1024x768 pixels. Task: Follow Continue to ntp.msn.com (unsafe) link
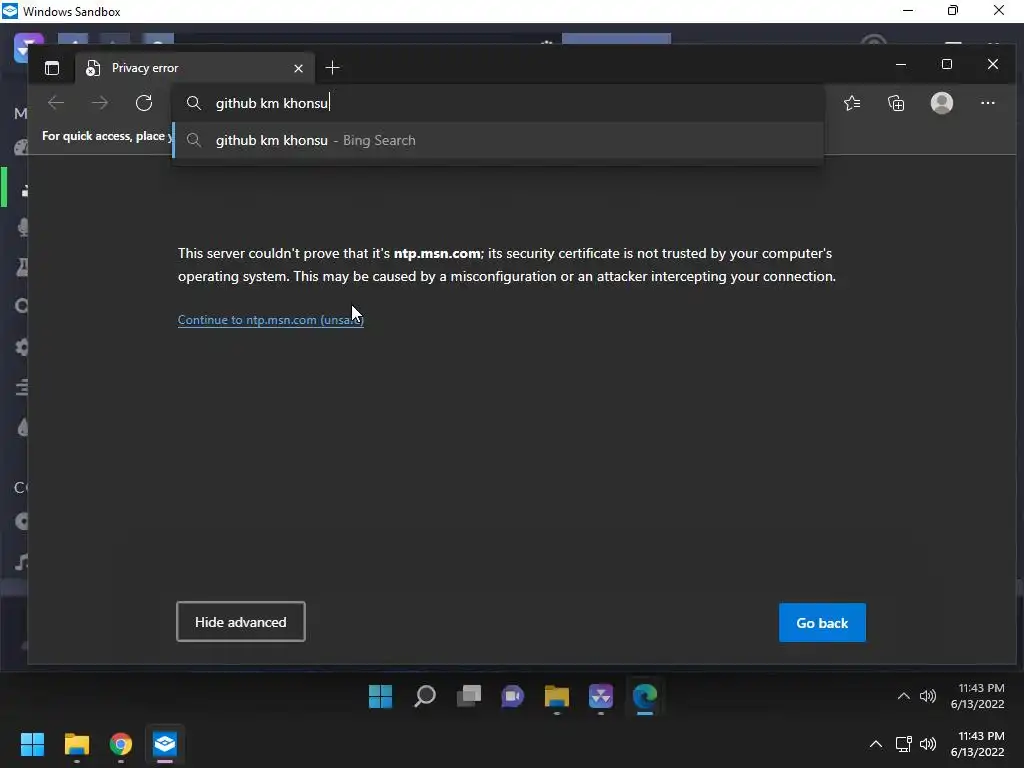click(270, 319)
